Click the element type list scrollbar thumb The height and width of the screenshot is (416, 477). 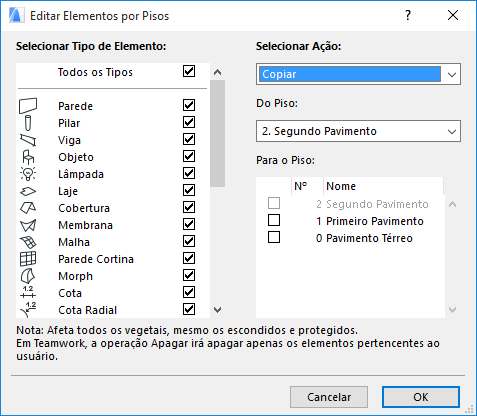pyautogui.click(x=217, y=133)
